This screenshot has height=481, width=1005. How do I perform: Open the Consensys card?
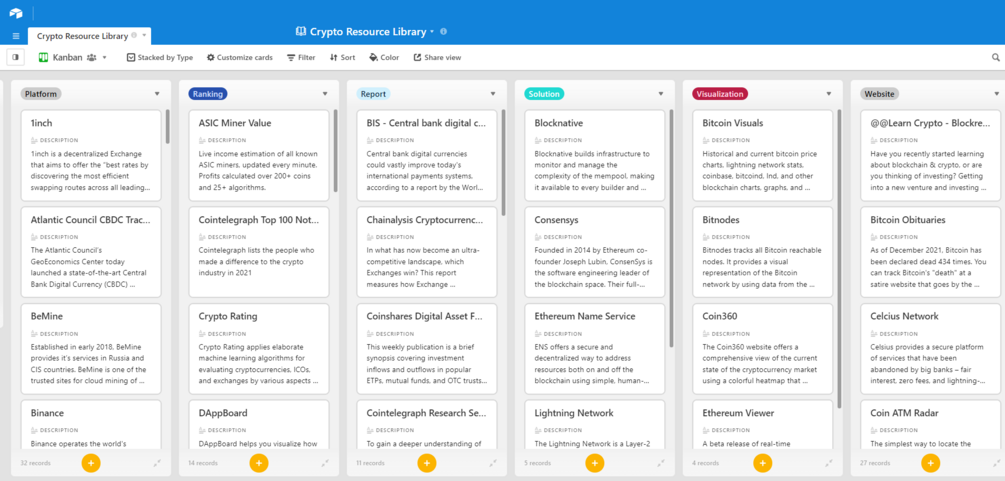pyautogui.click(x=594, y=252)
